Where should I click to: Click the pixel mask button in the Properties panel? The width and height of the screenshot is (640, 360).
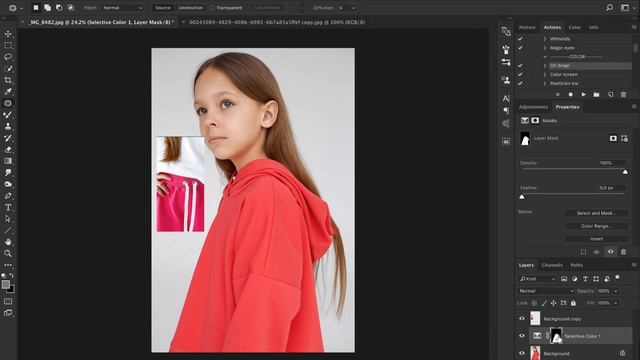[x=613, y=138]
